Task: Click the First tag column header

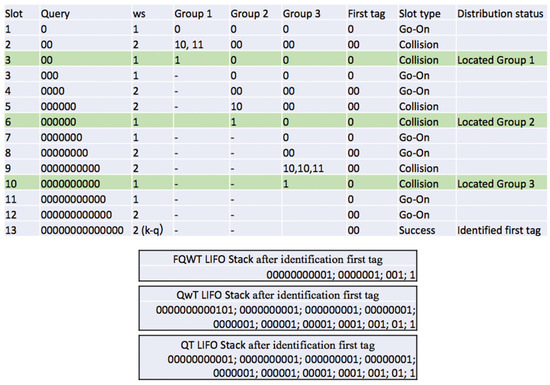Action: coord(366,14)
